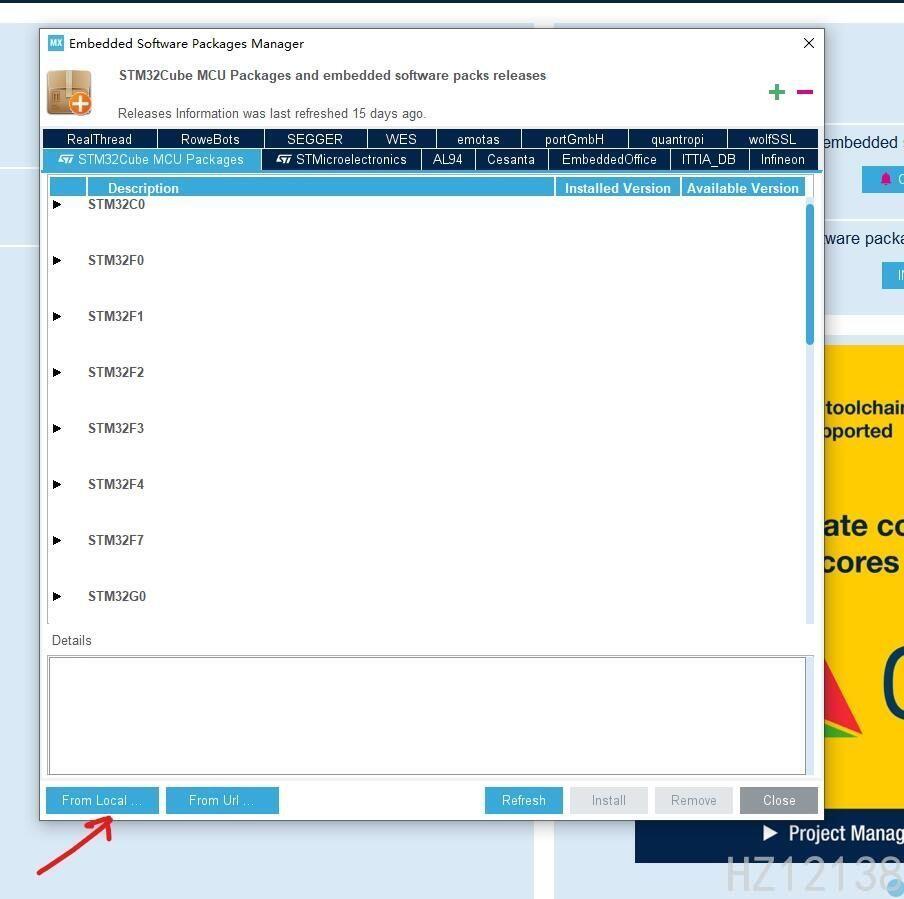Open the AL94 tab
Screen dimensions: 904x899
pos(447,159)
